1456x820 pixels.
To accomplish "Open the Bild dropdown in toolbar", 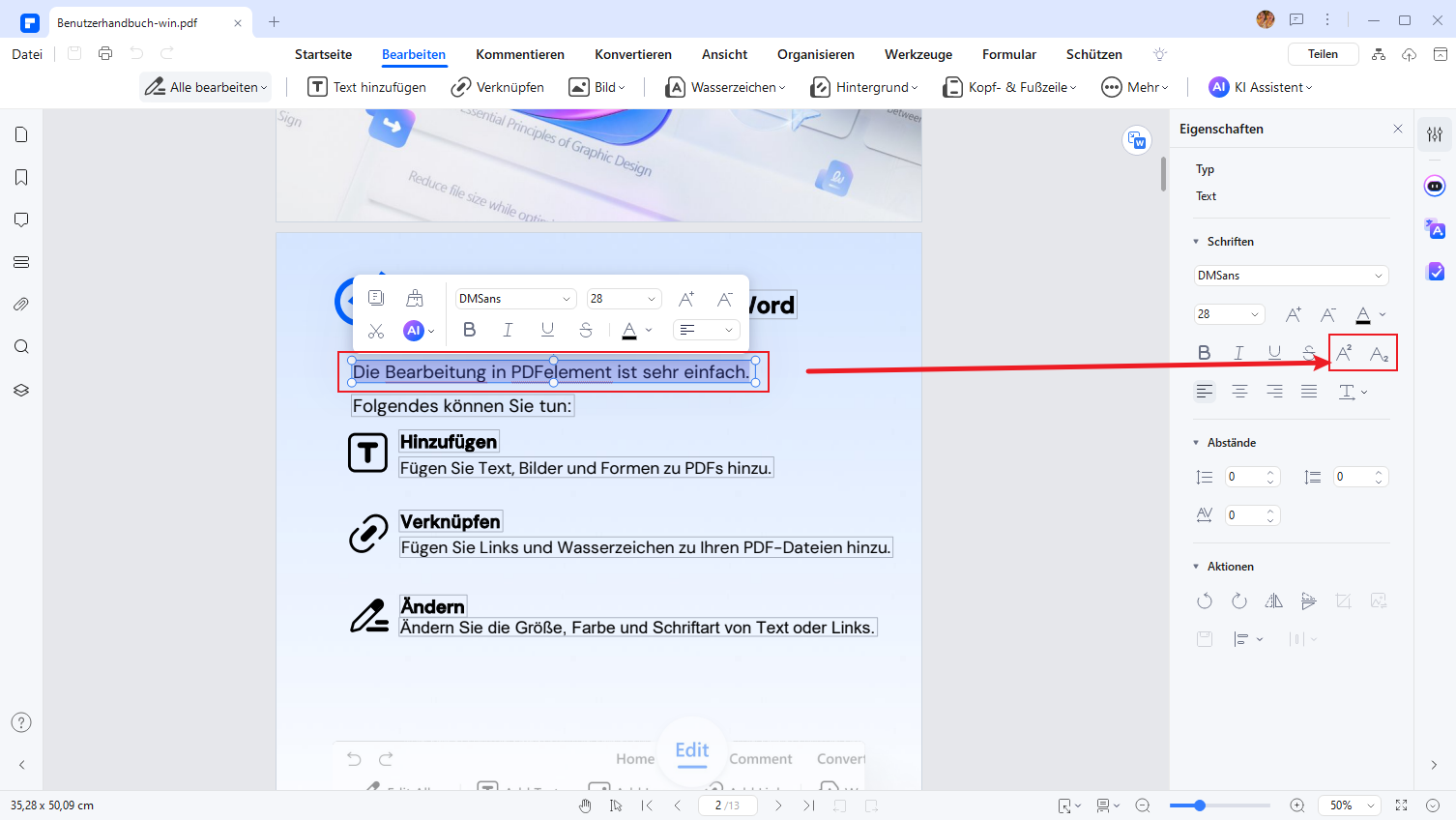I will [x=597, y=87].
